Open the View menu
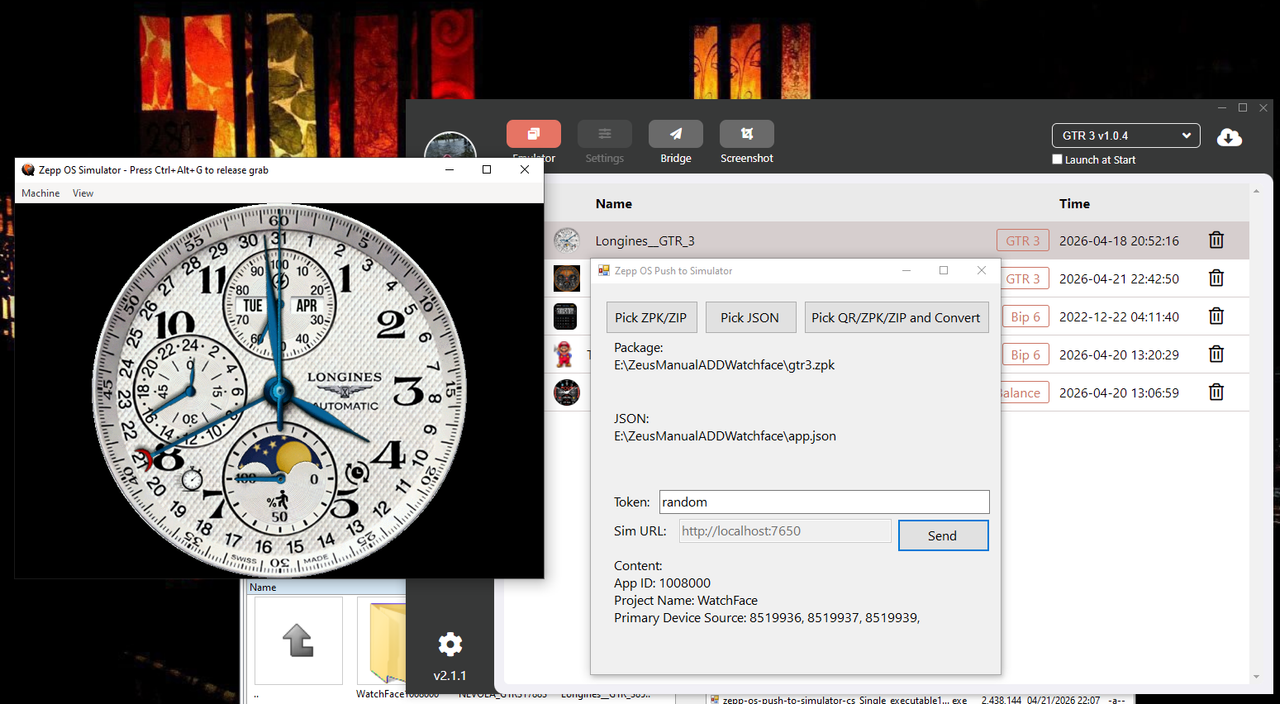Image resolution: width=1280 pixels, height=704 pixels. click(x=83, y=193)
